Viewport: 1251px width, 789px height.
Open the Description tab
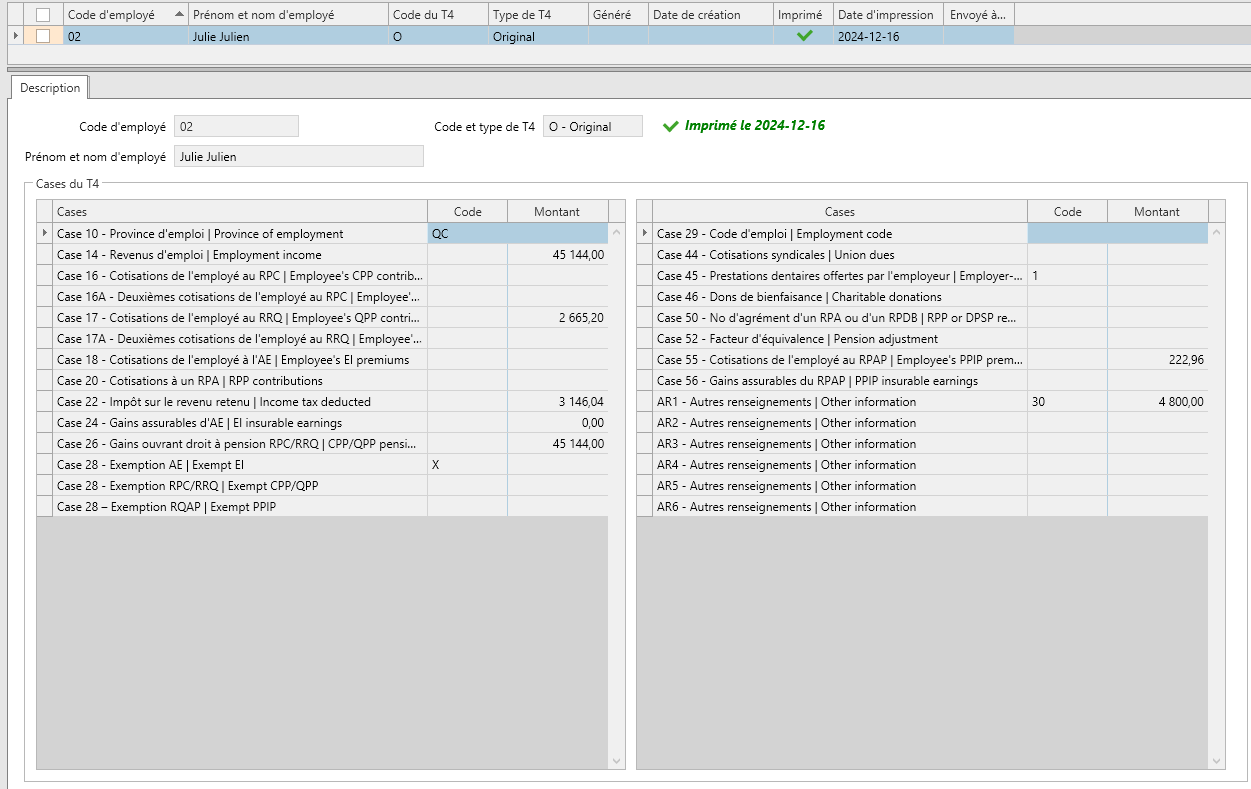pos(50,88)
